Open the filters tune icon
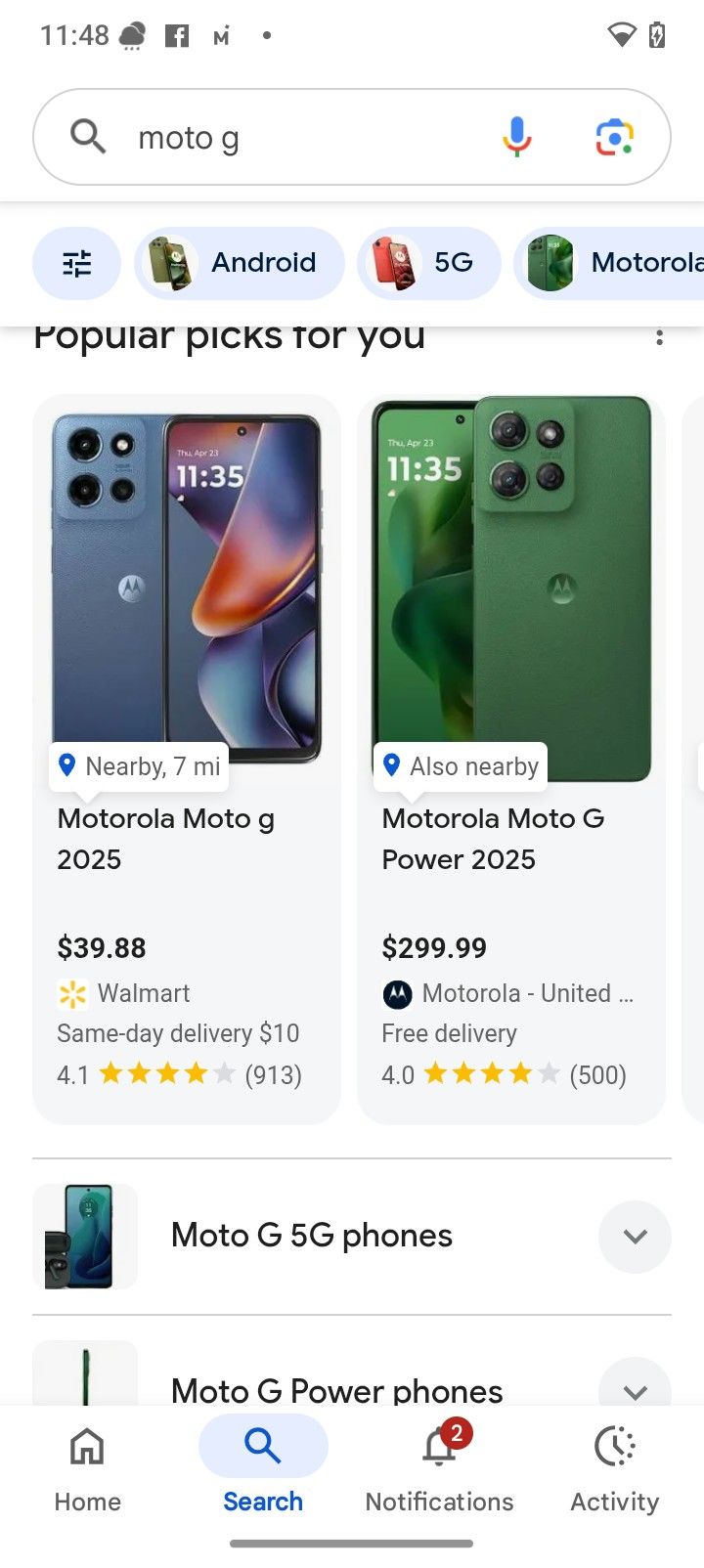Viewport: 704px width, 1568px height. 76,263
